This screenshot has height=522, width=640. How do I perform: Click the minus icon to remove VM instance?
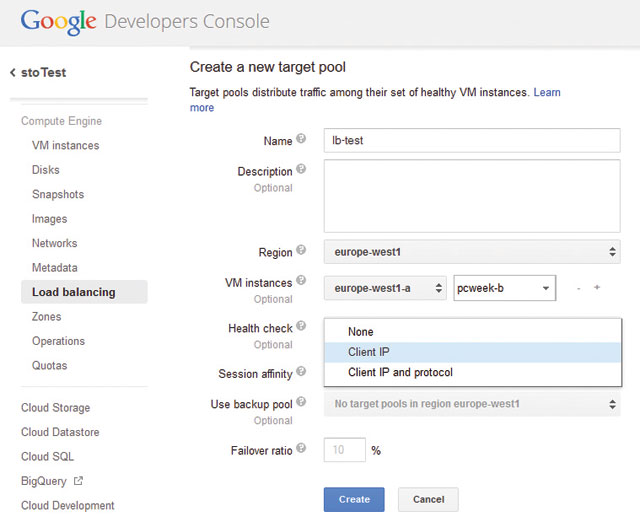tap(578, 288)
